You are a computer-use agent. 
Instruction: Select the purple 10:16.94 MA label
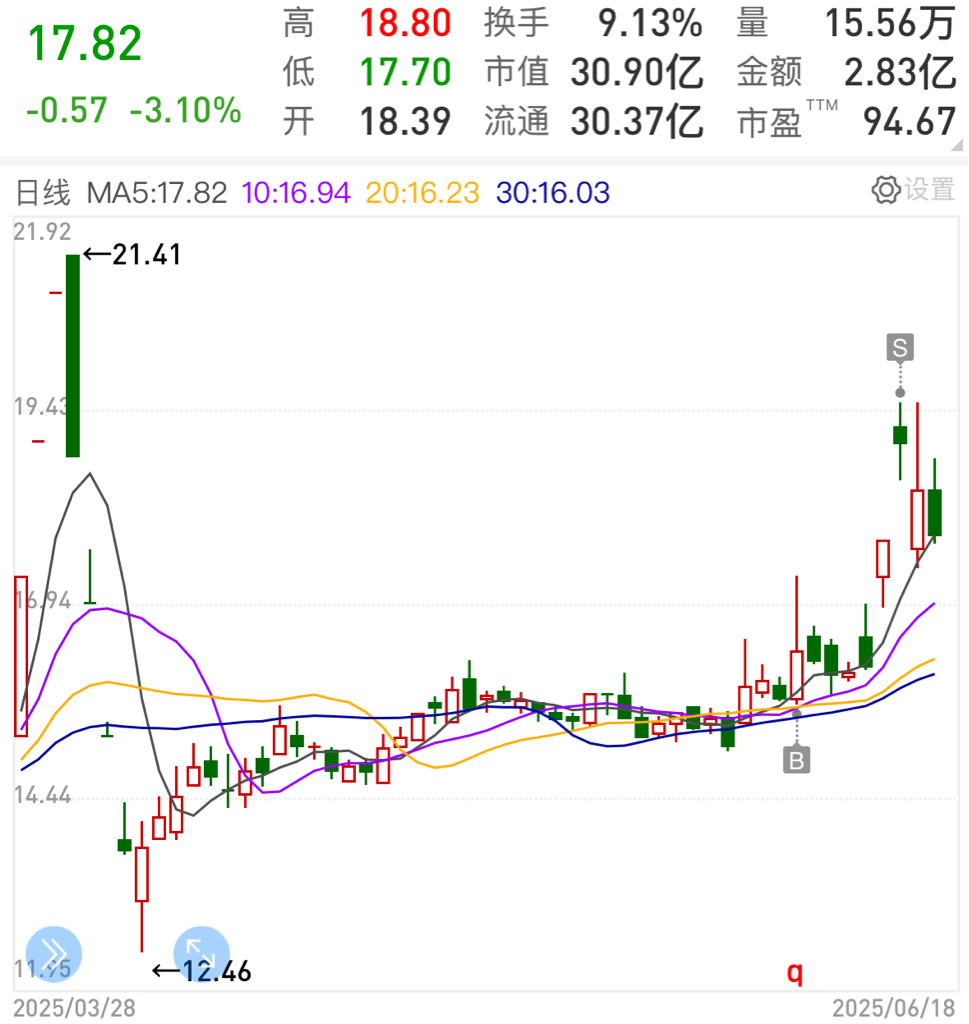tap(296, 193)
